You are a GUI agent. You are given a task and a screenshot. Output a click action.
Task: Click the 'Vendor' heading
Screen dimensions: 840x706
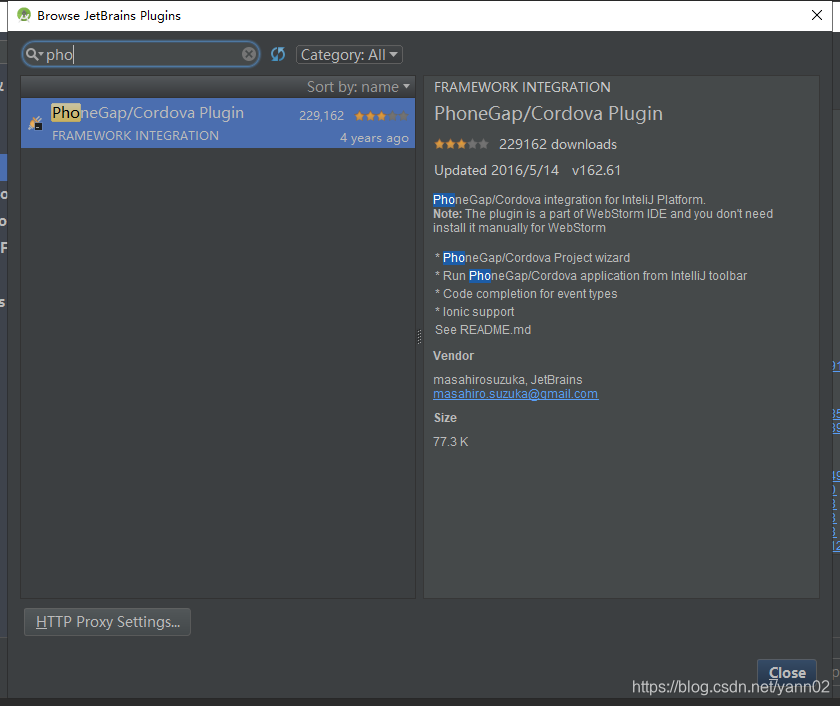pos(453,356)
